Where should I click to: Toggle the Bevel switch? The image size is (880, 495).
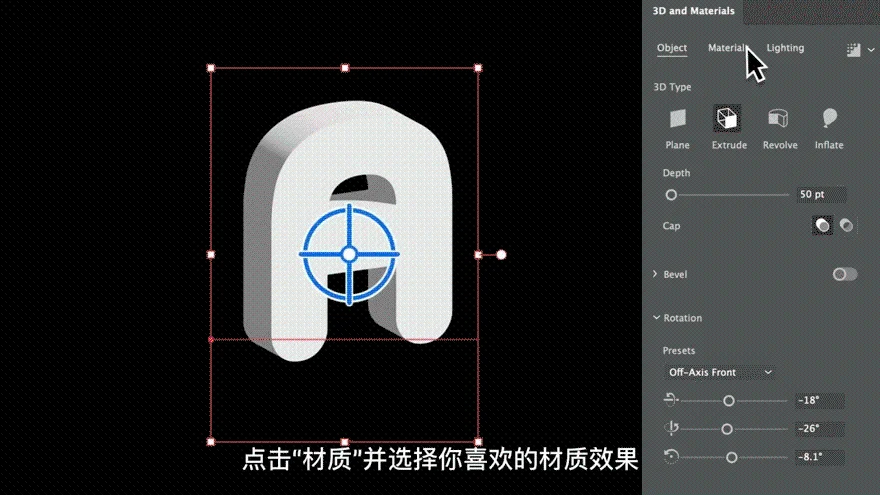pyautogui.click(x=845, y=274)
